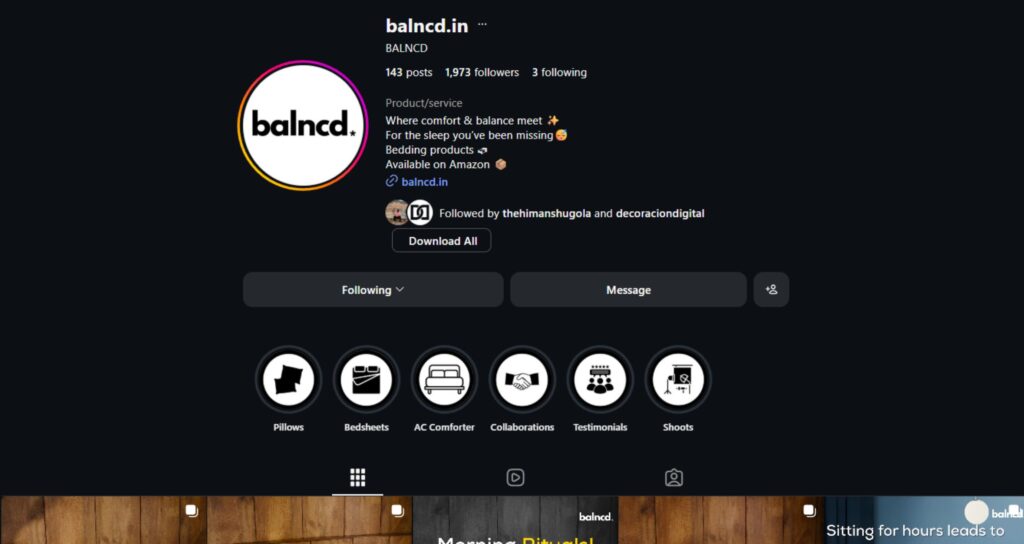
Task: Click the Download All button
Action: [x=441, y=240]
